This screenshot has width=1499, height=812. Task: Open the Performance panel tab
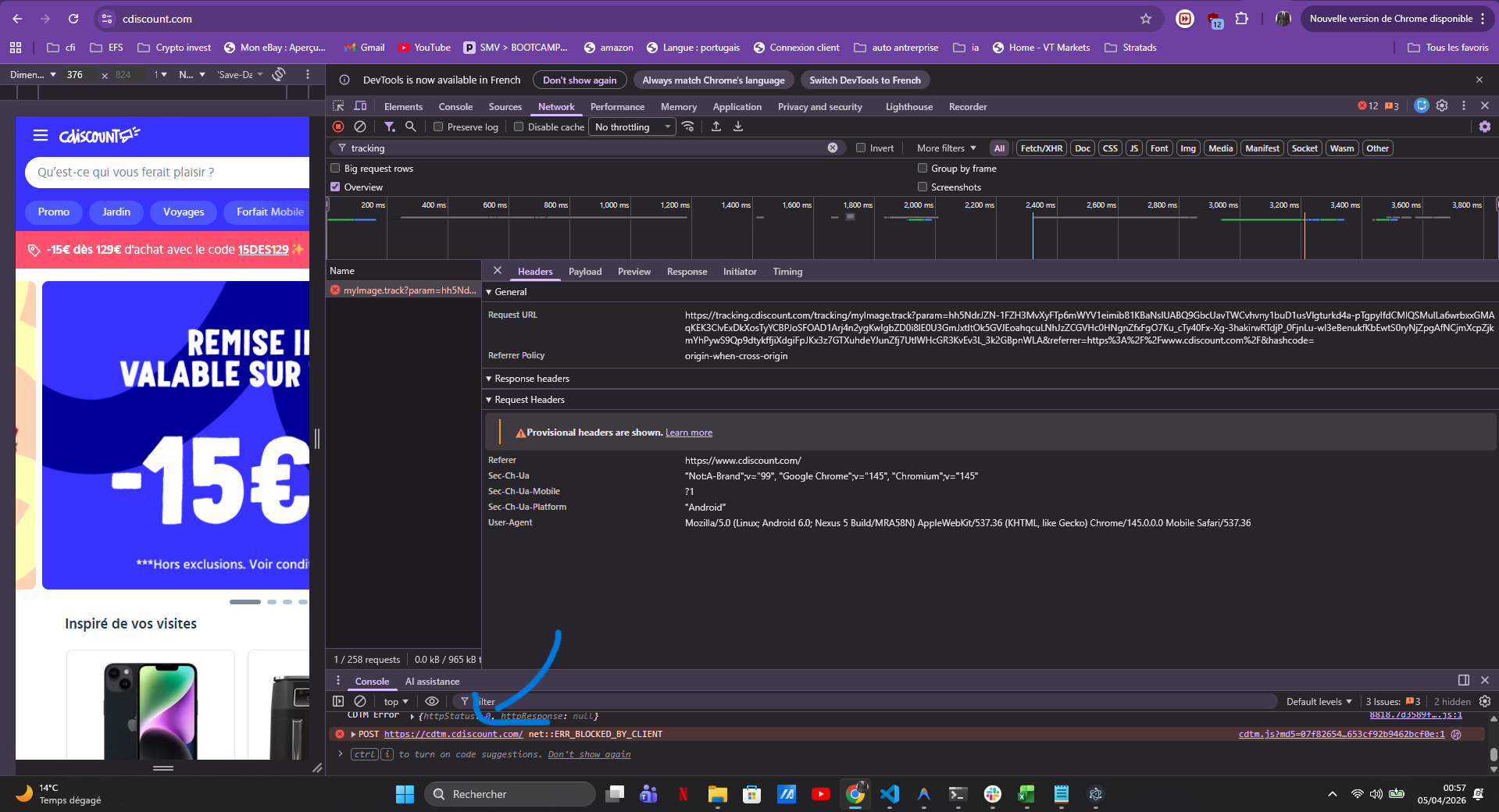[617, 107]
